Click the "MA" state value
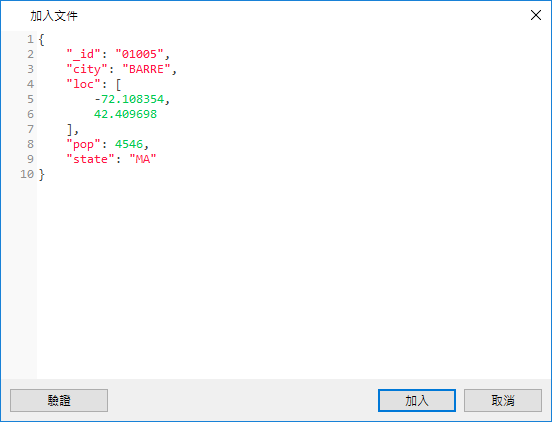552x422 pixels. [x=143, y=159]
